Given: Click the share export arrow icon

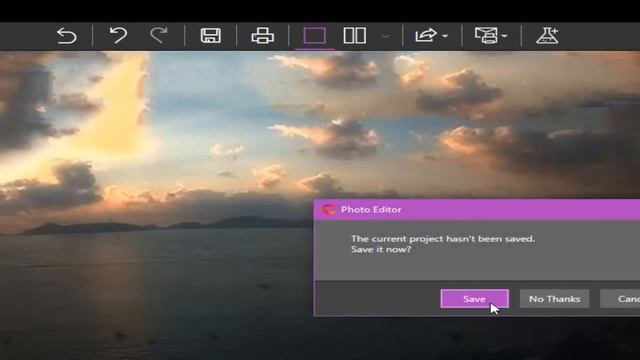Looking at the screenshot, I should pyautogui.click(x=426, y=36).
